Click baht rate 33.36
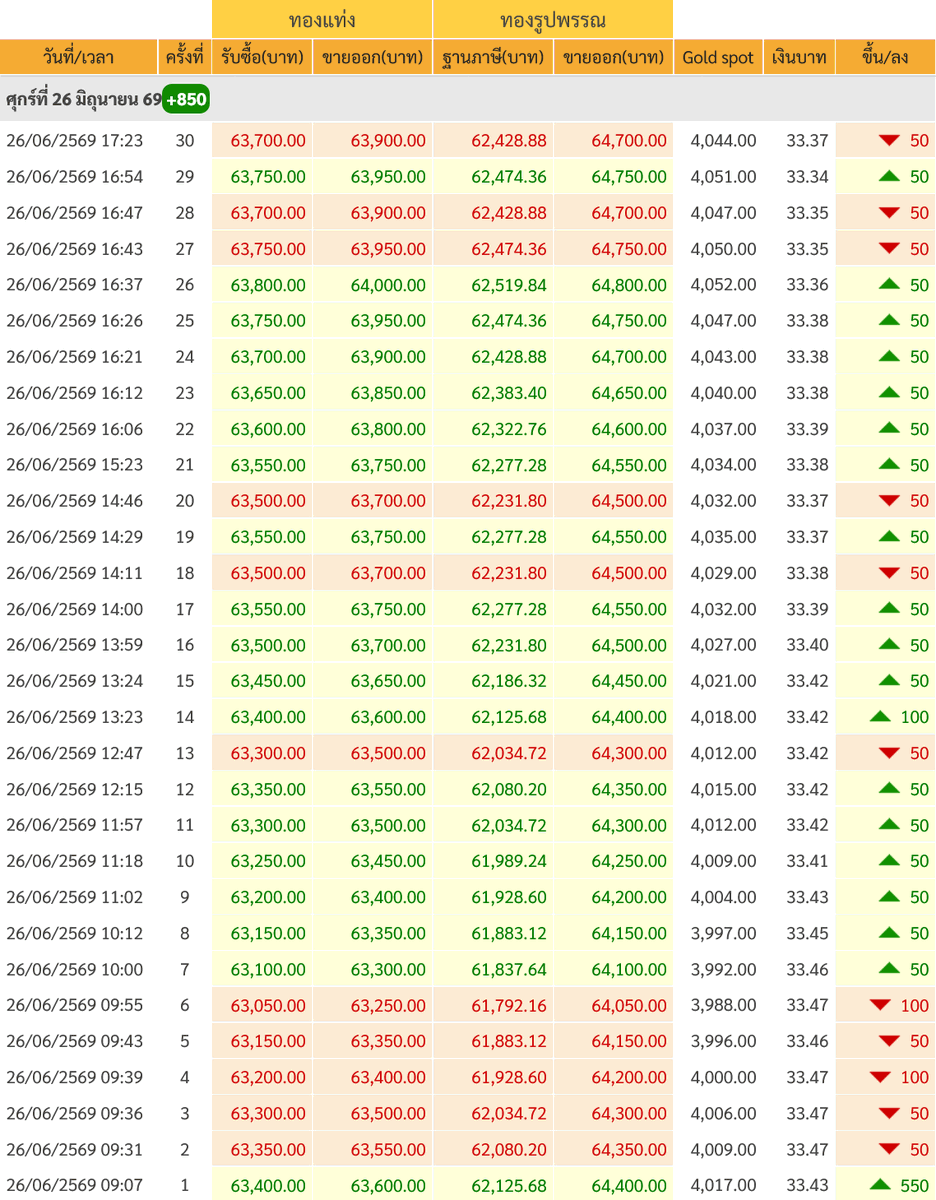 coord(807,285)
